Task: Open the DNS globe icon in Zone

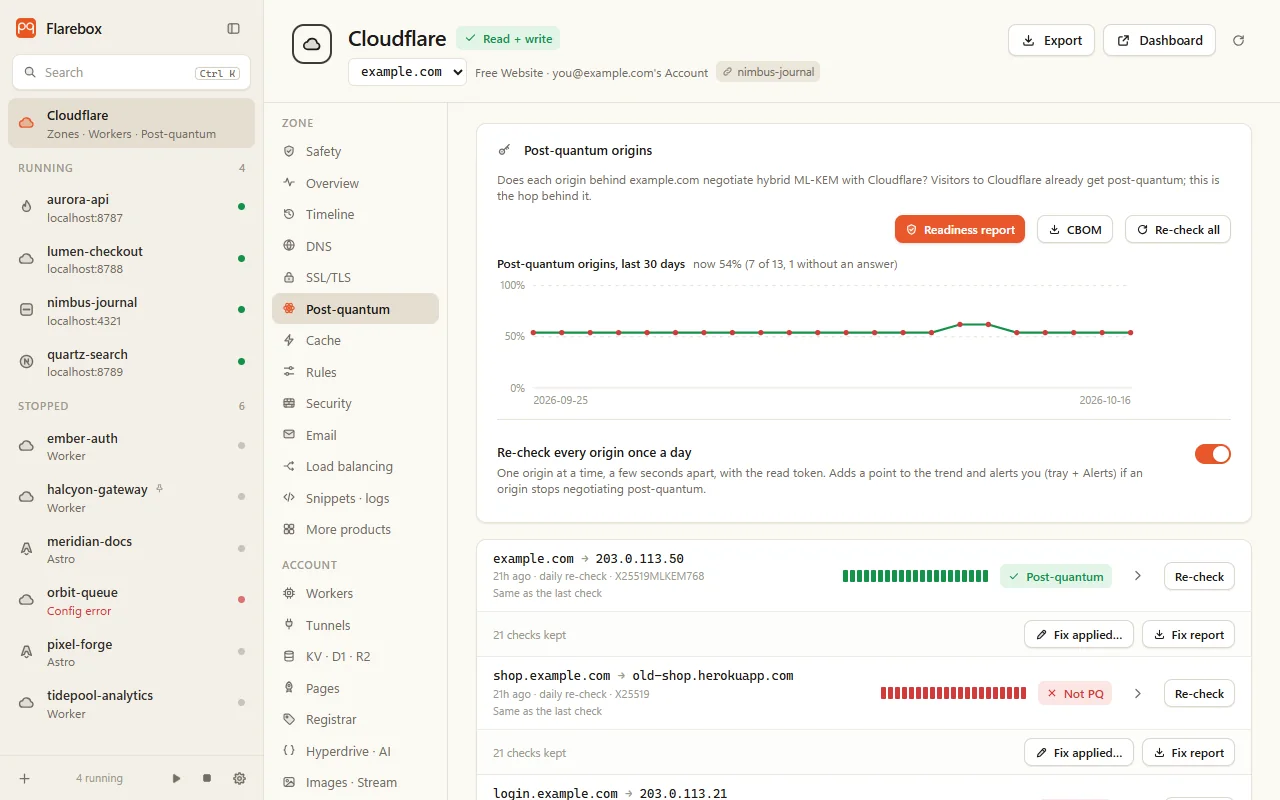Action: pos(289,246)
